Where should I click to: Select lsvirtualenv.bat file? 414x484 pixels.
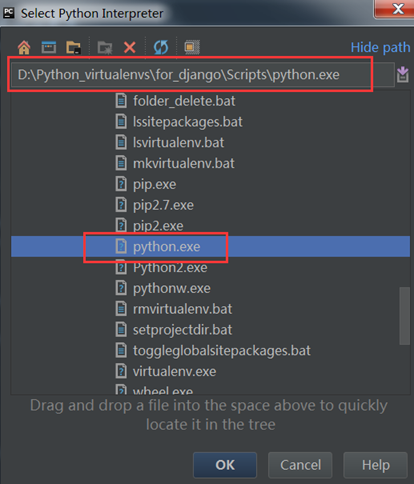pos(178,143)
